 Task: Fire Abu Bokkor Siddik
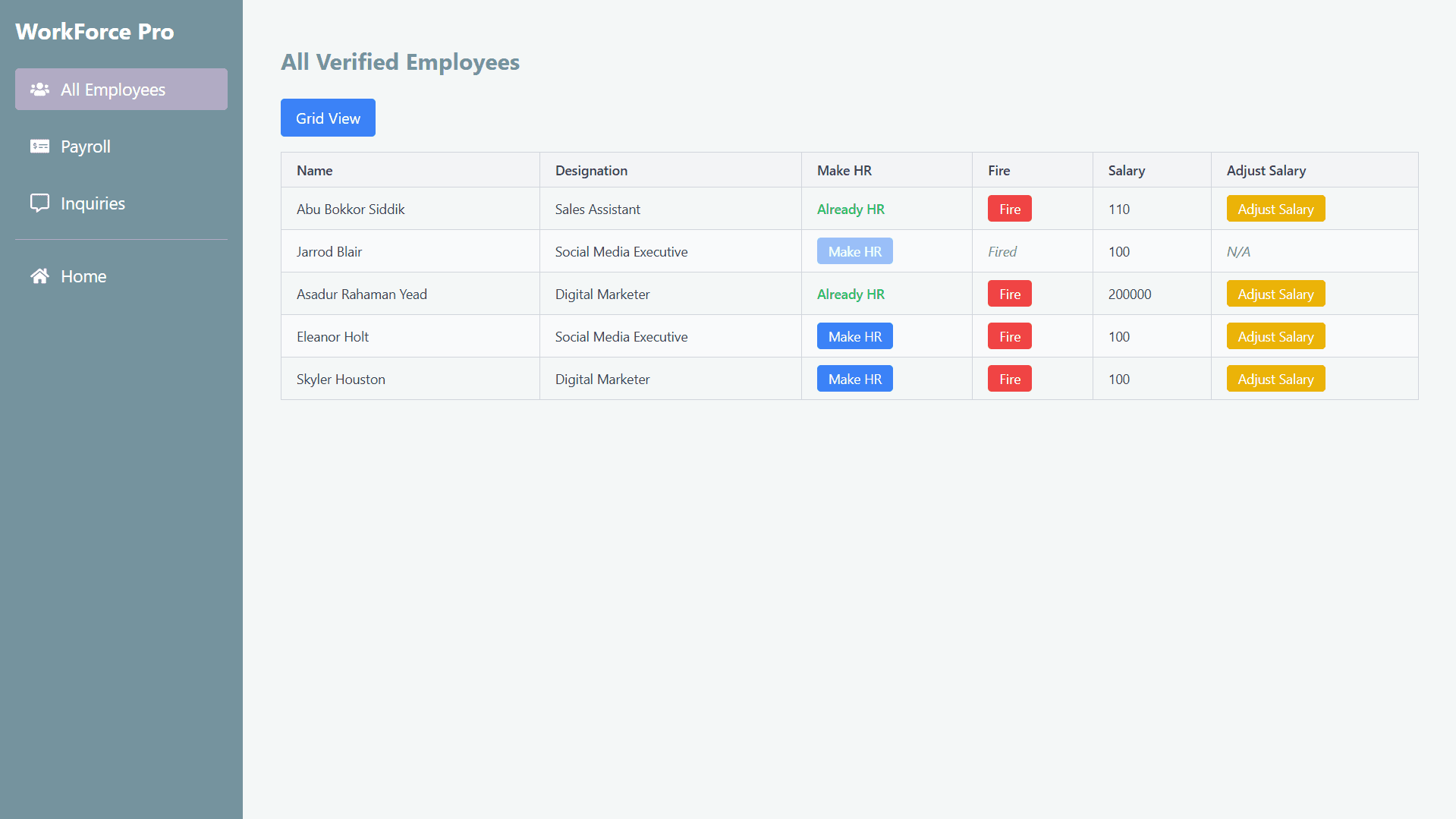click(x=1008, y=208)
